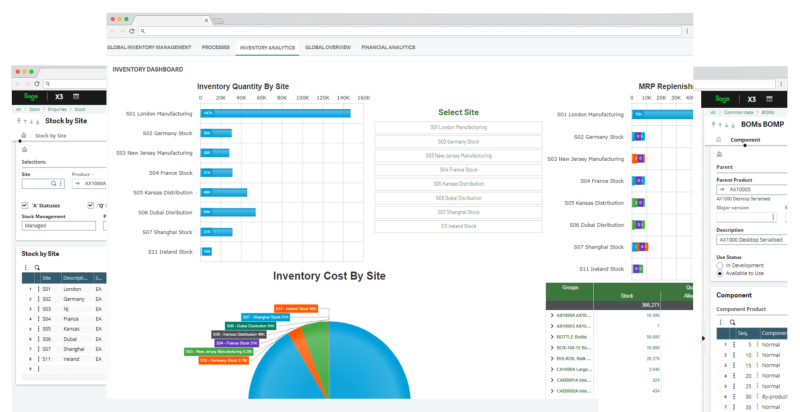This screenshot has height=412, width=800.
Task: Select S04 France Stock site filter
Action: (x=458, y=170)
